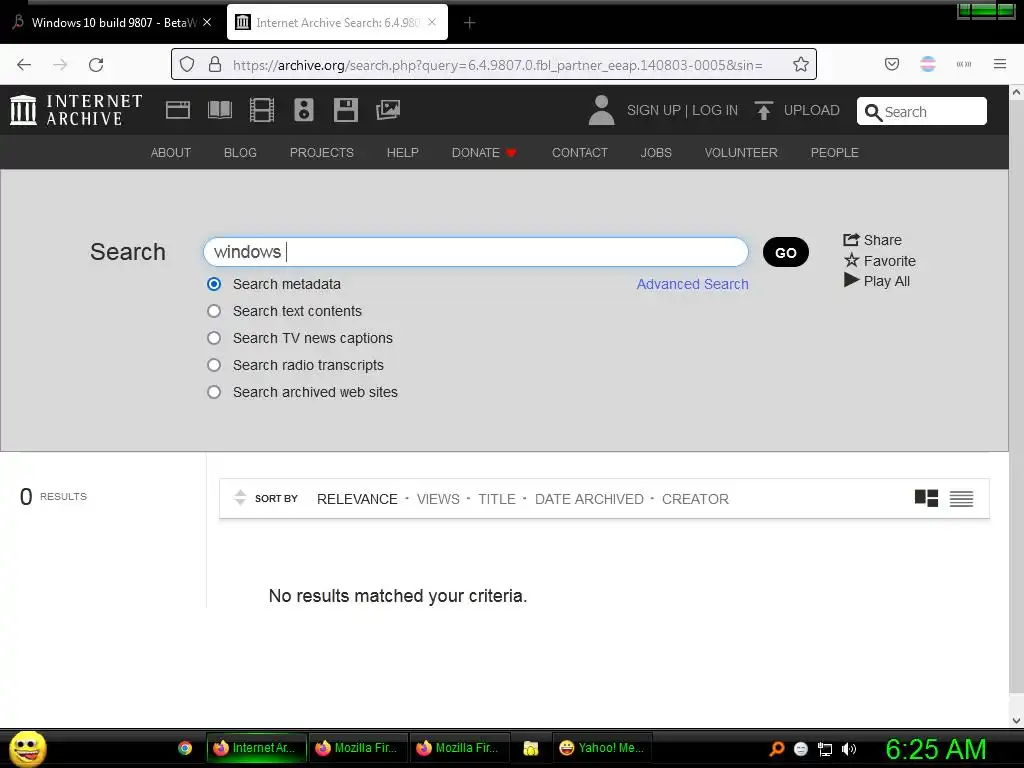Click Share in the search actions

tap(872, 240)
